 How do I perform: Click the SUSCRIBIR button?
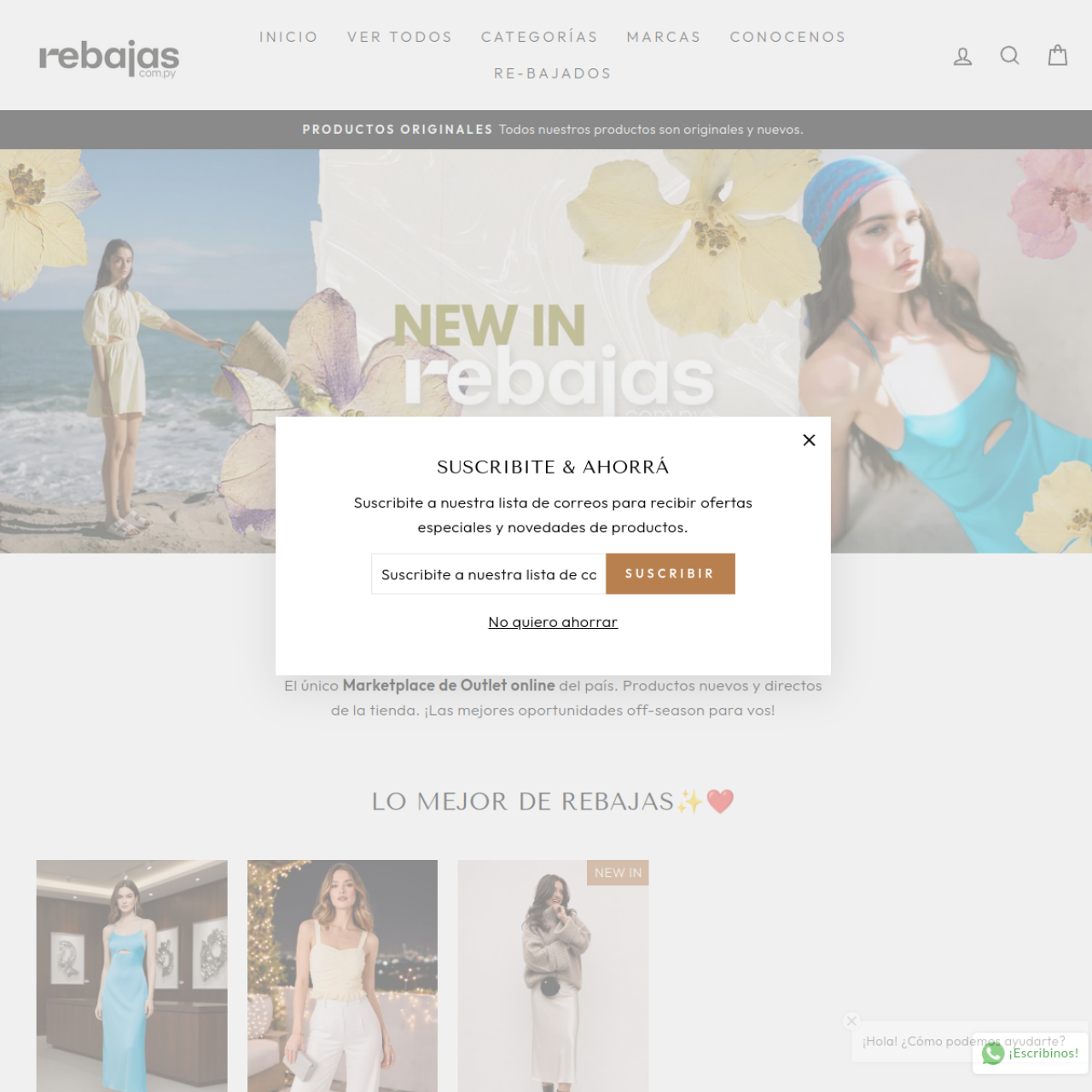(x=671, y=574)
